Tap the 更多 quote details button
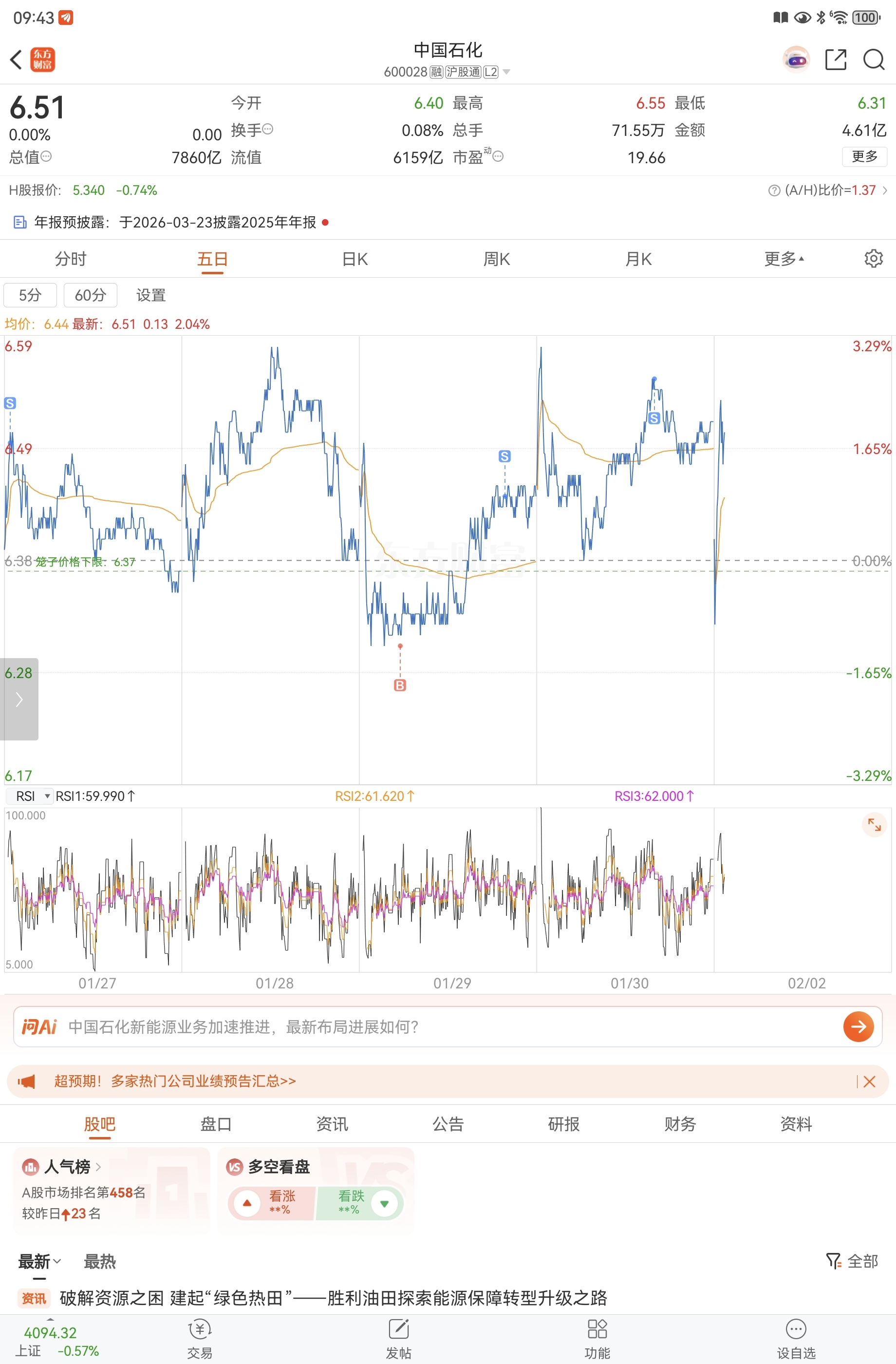Screen dimensions: 896x1364 pos(864,156)
